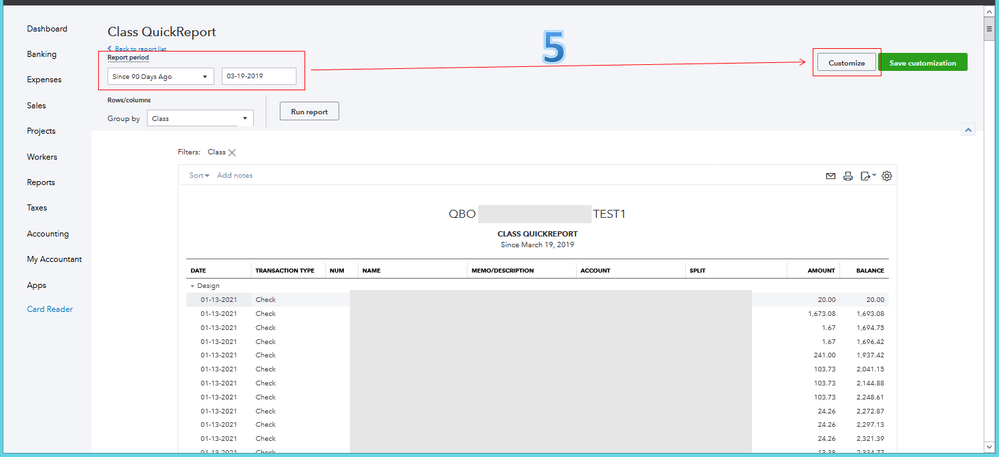This screenshot has height=457, width=999.
Task: Collapse the report header panel chevron
Action: (968, 130)
